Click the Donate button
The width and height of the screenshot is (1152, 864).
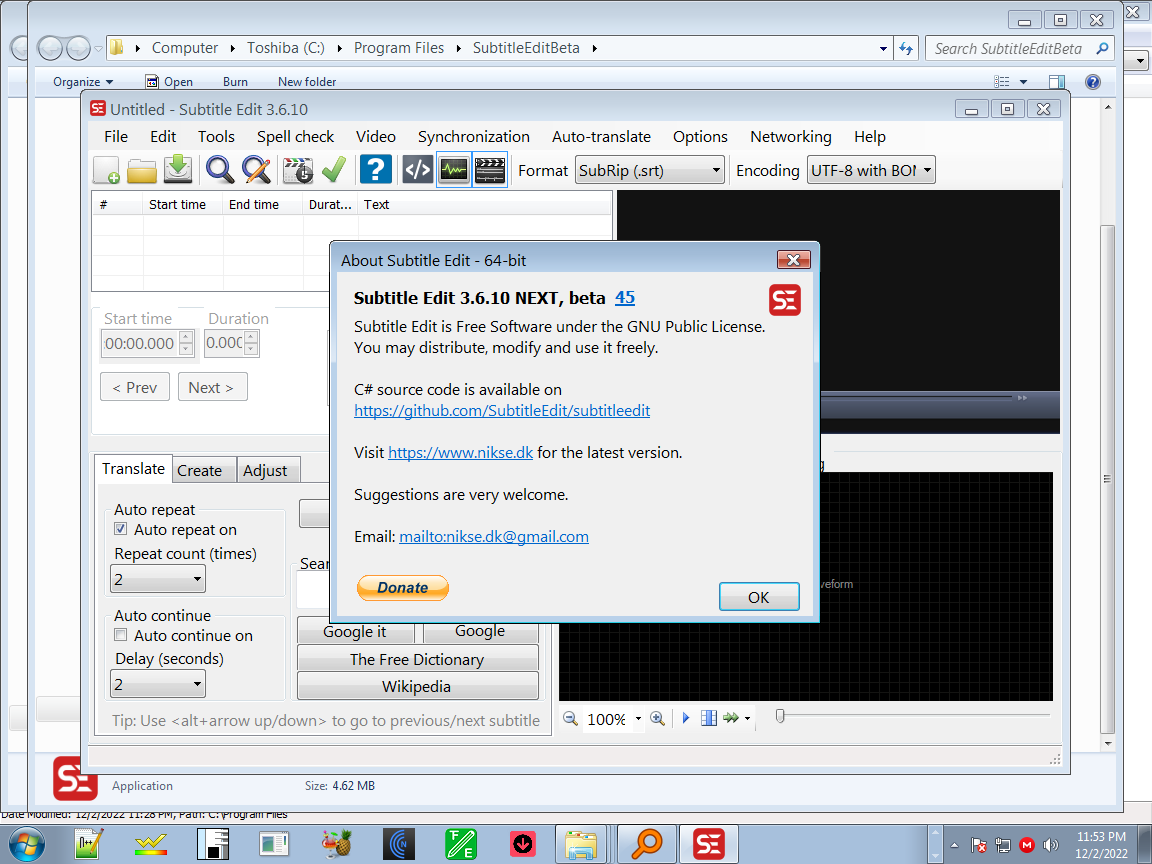tap(403, 588)
